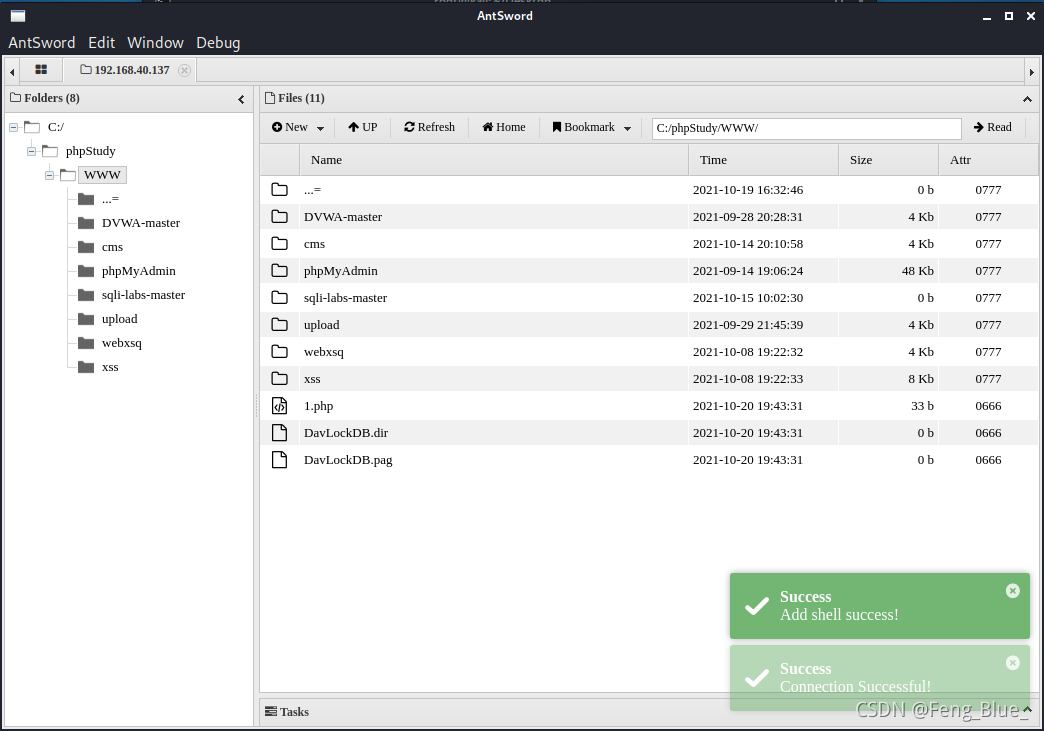Open the Edit menu
This screenshot has height=731, width=1044.
click(x=102, y=43)
